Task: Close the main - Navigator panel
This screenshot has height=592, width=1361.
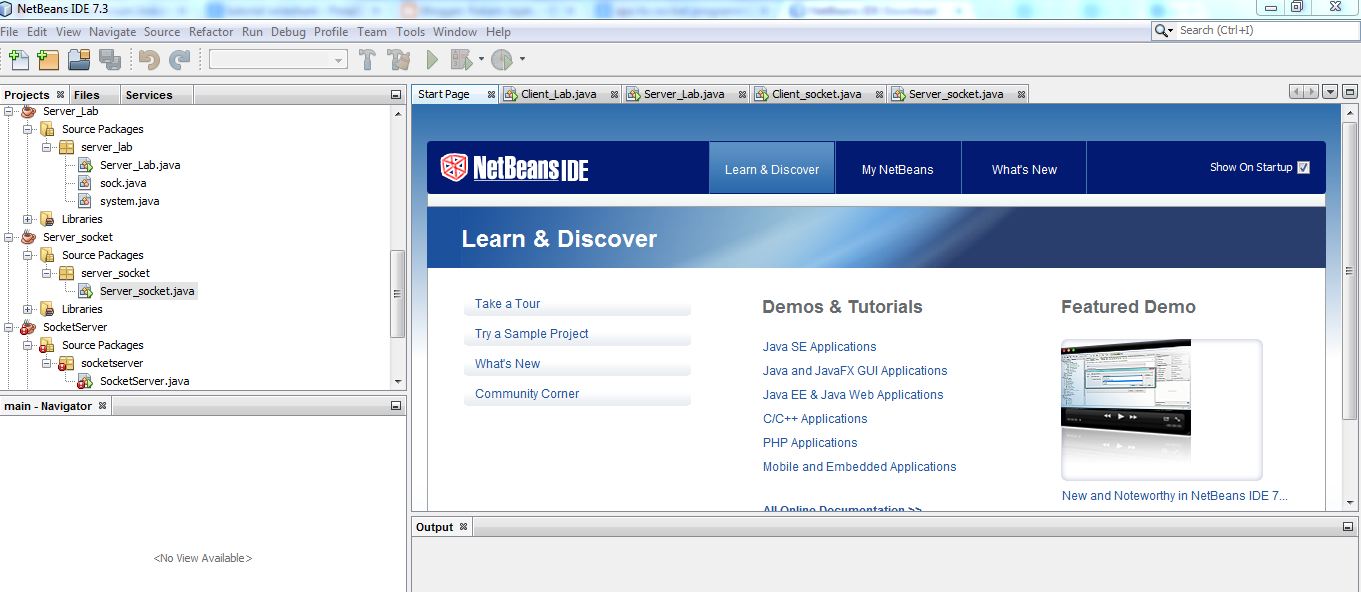Action: (102, 406)
